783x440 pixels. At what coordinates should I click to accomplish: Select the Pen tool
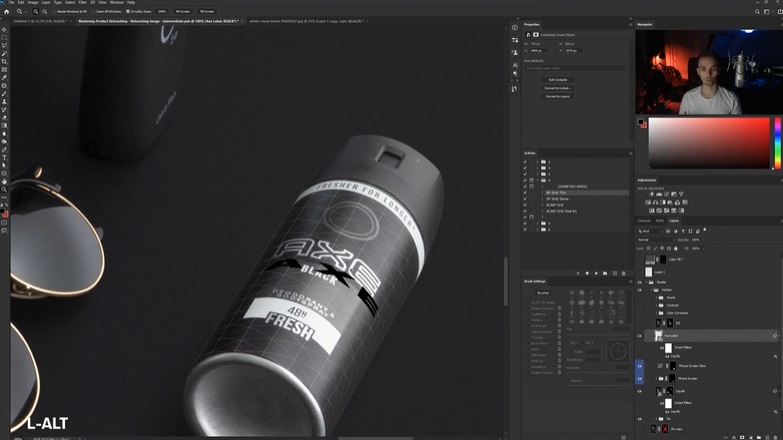pyautogui.click(x=4, y=149)
